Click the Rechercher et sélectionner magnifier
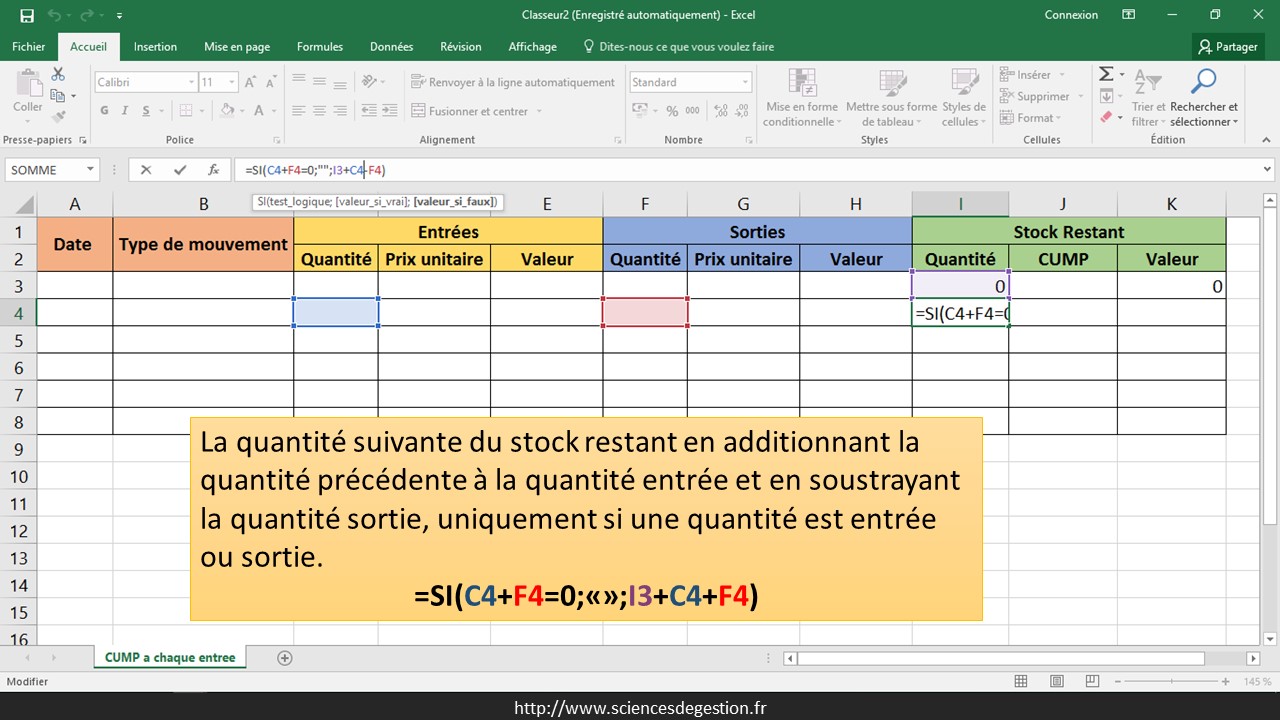1280x720 pixels. point(1204,82)
